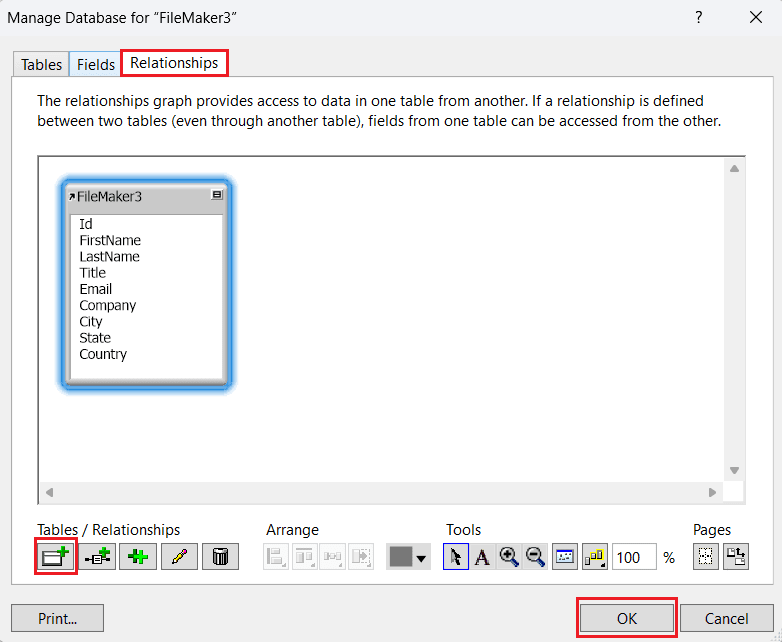This screenshot has height=642, width=782.
Task: Click the Duplicate selected objects icon
Action: point(138,557)
